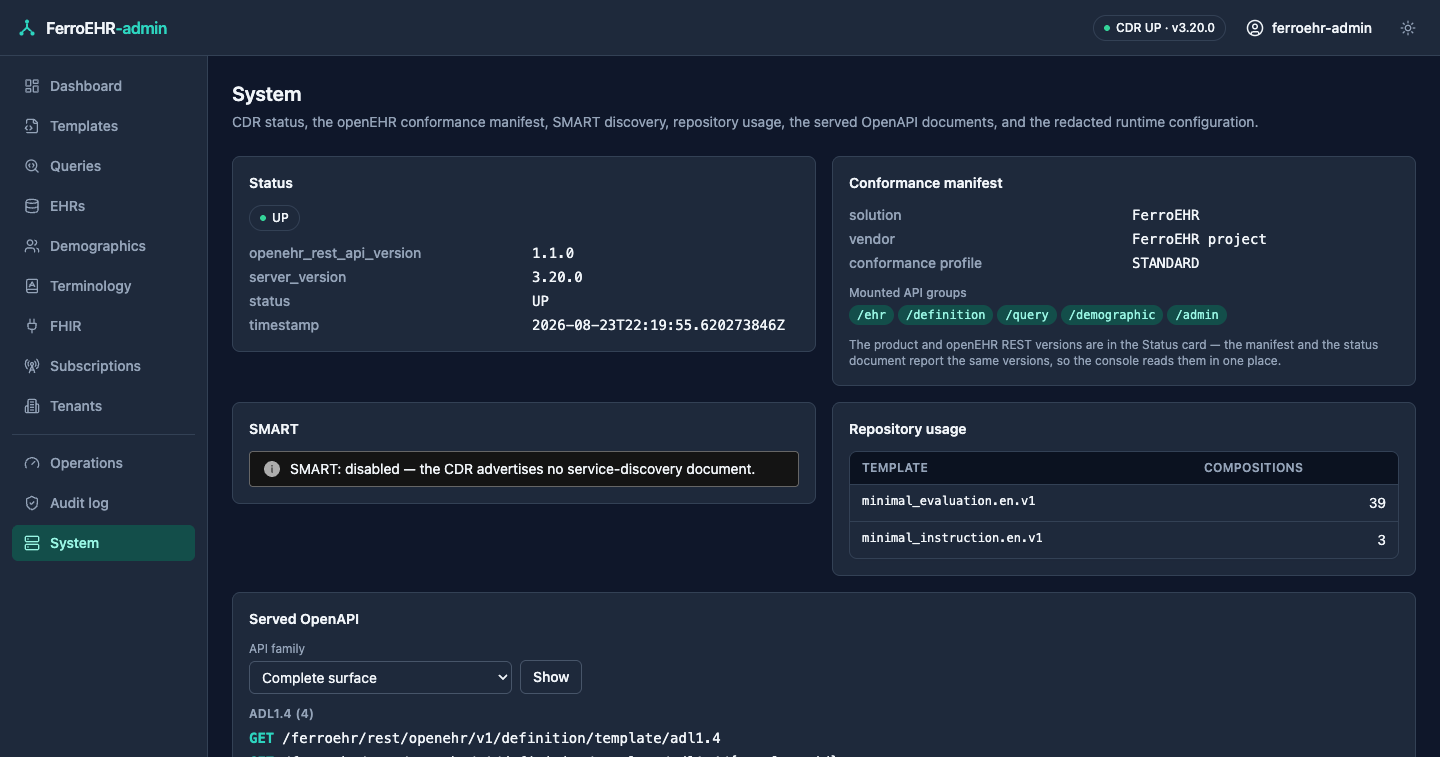The width and height of the screenshot is (1440, 757).
Task: View the Audit log
Action: [103, 503]
